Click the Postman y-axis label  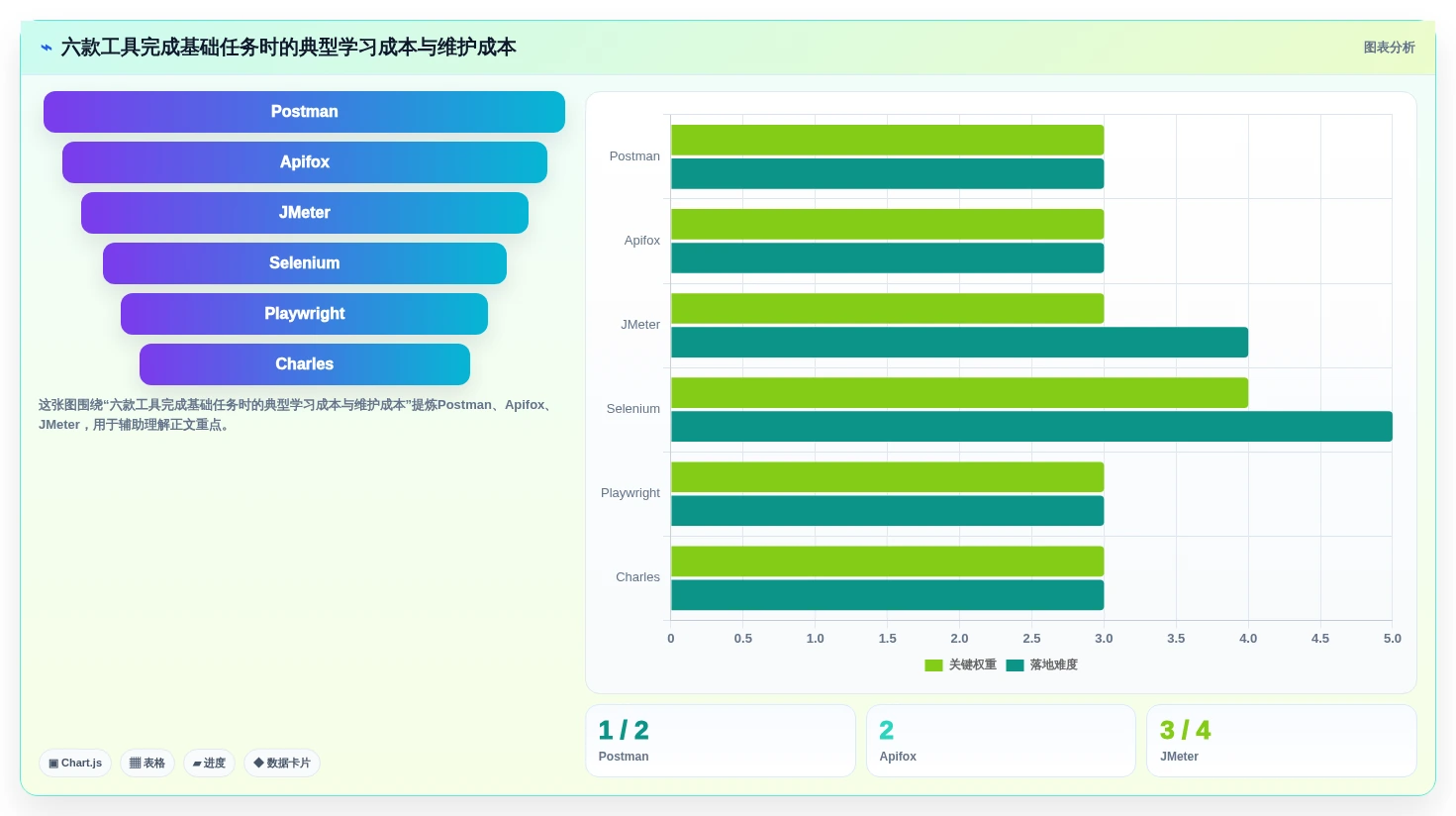click(x=634, y=156)
